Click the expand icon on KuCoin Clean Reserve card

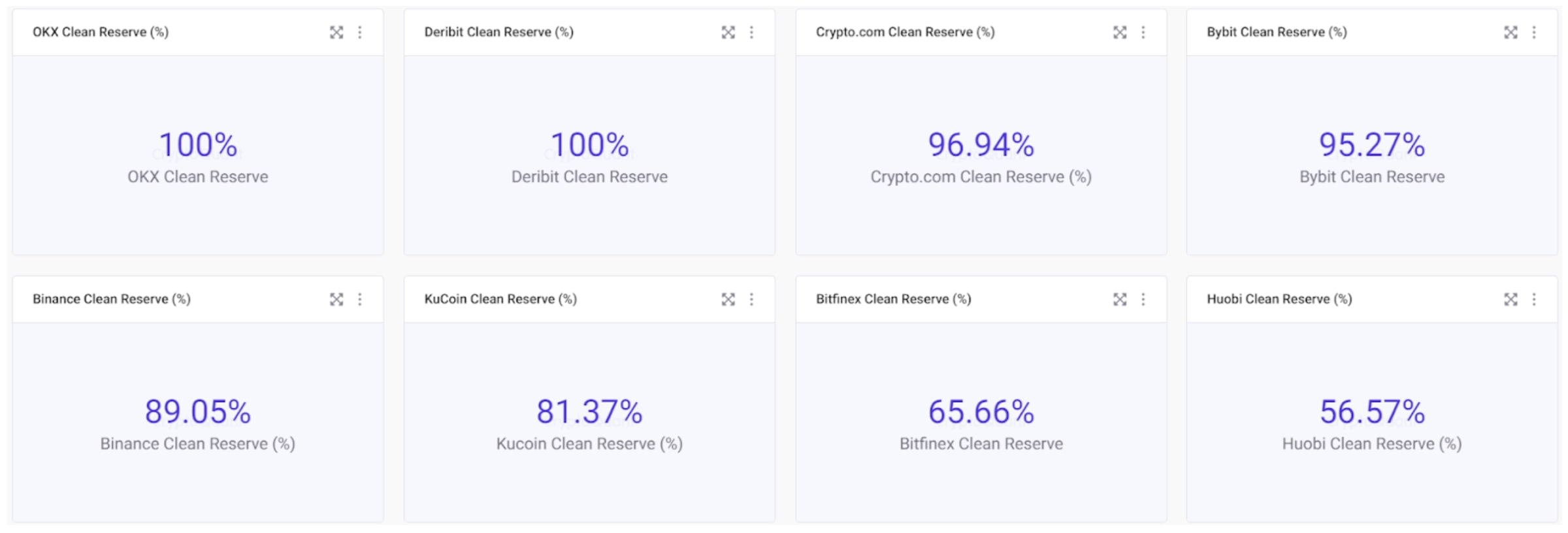(x=728, y=299)
